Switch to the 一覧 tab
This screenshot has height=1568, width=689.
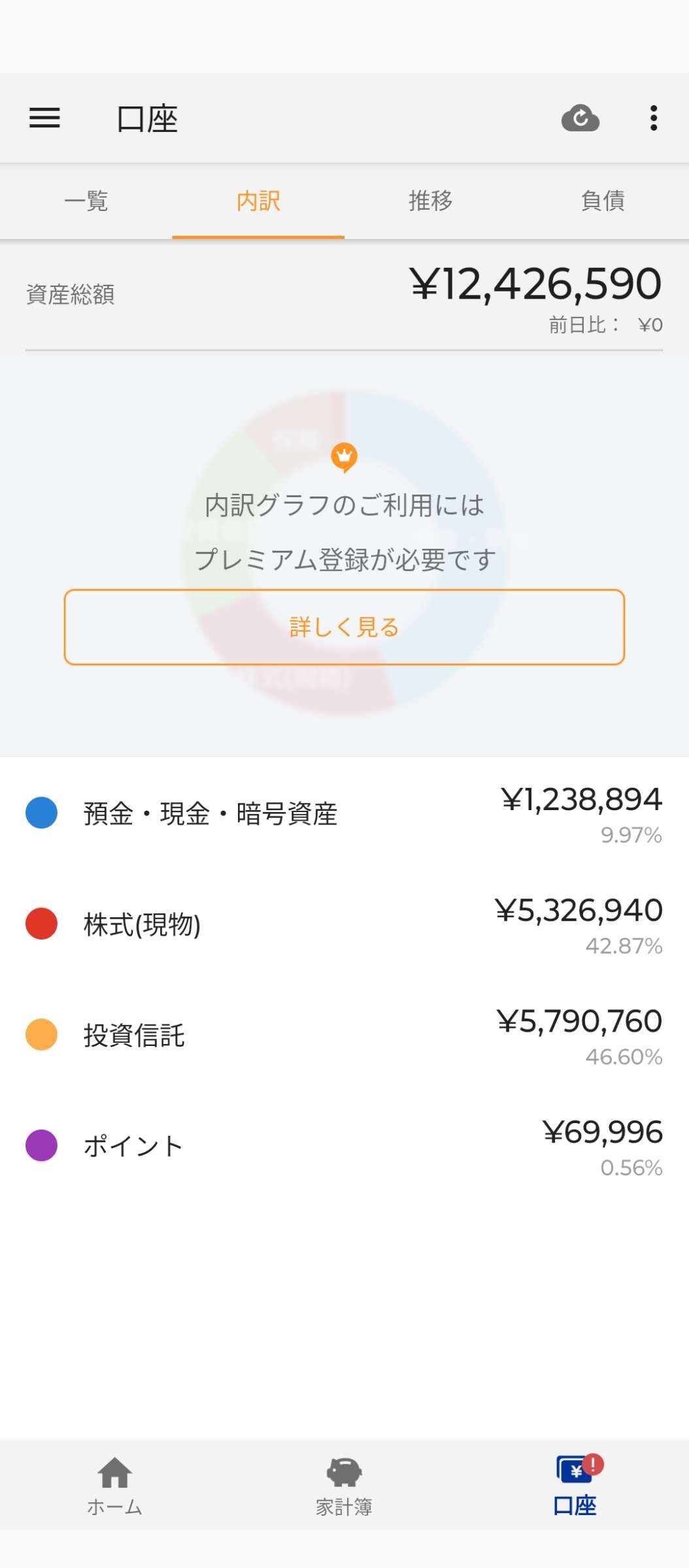(86, 201)
